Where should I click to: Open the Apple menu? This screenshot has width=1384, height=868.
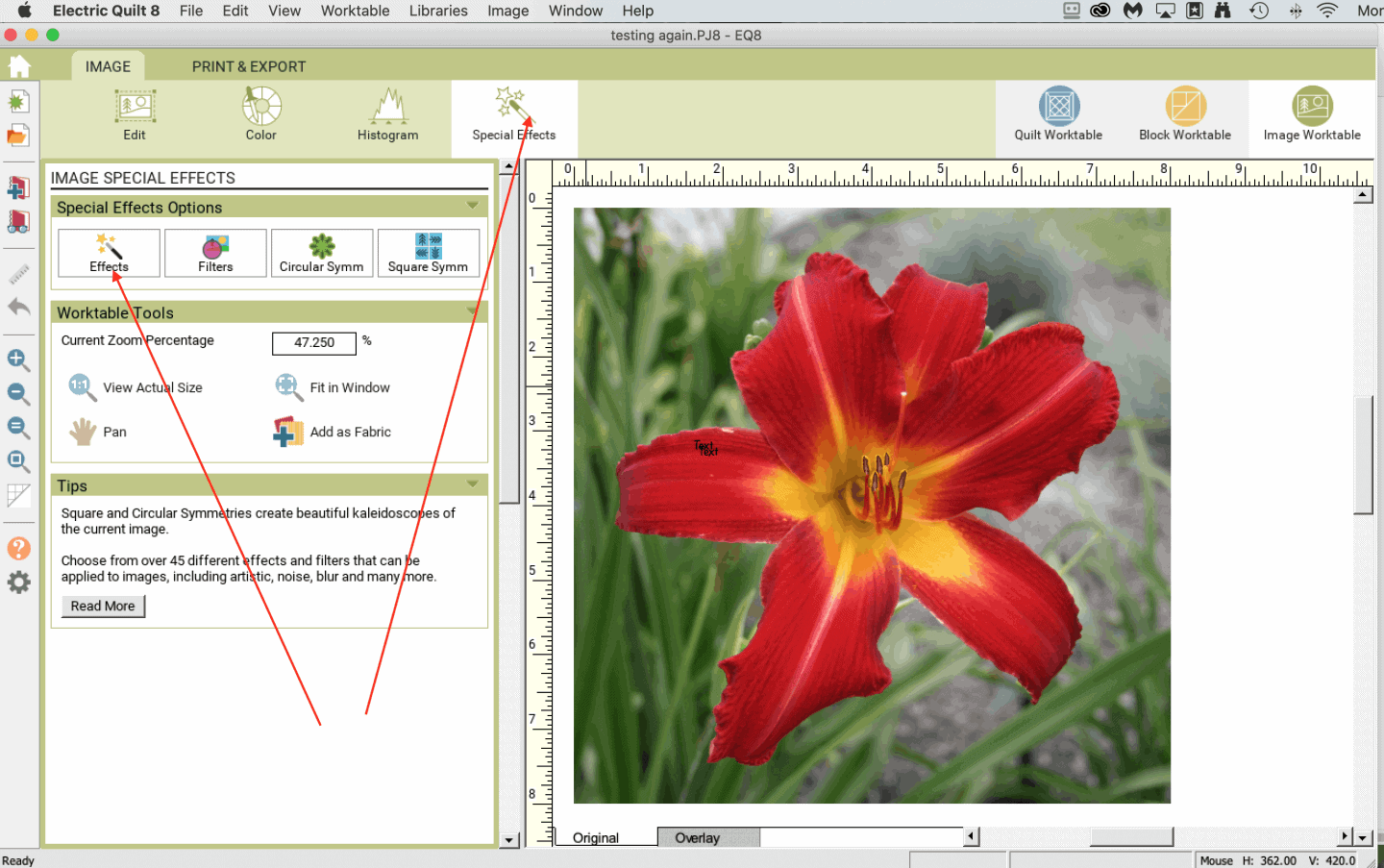[x=25, y=11]
